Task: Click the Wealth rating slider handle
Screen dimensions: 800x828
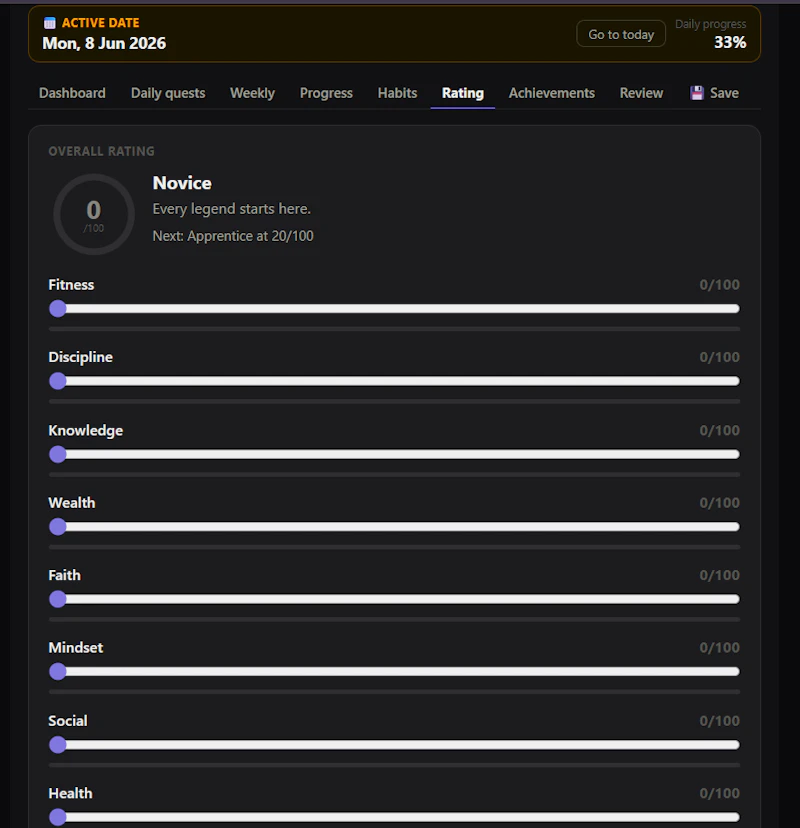Action: pos(58,526)
